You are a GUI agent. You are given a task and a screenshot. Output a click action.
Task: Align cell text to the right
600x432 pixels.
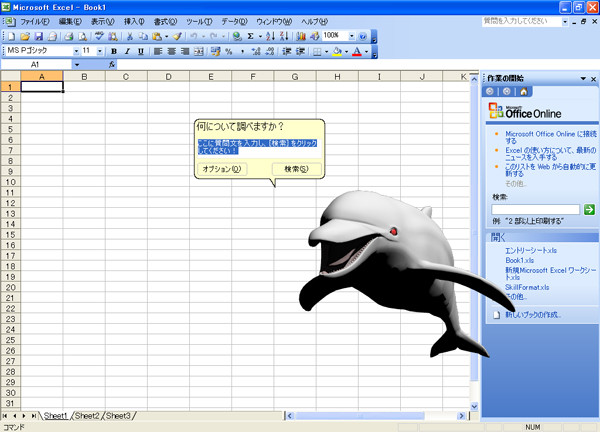(x=185, y=51)
